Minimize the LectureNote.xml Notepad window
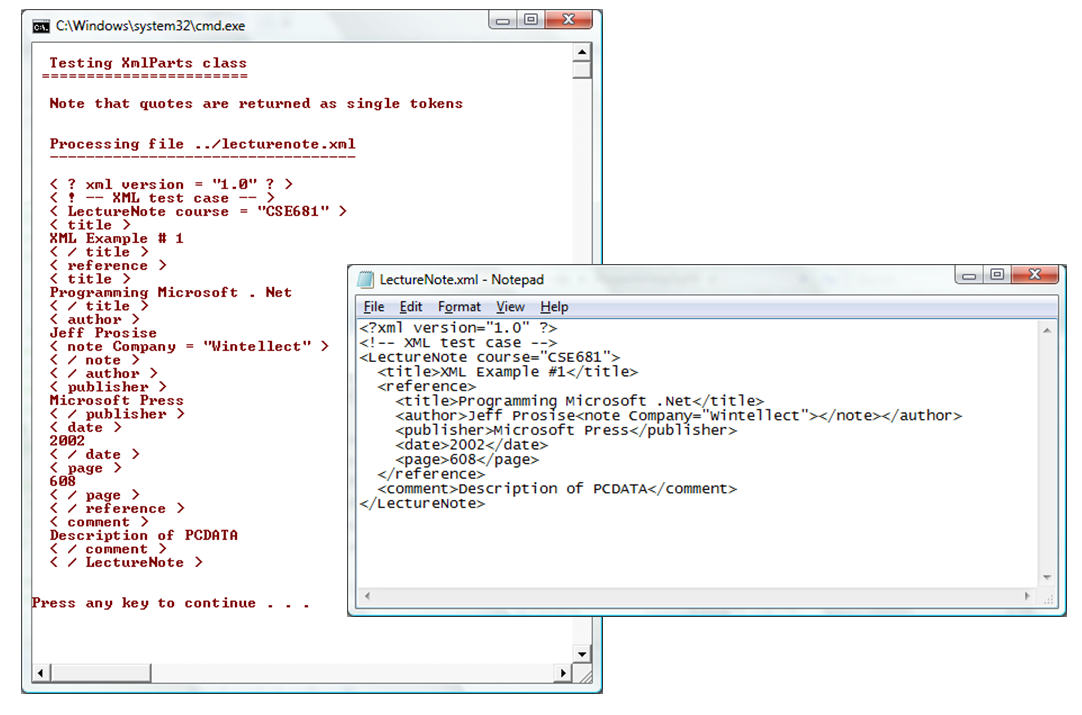The height and width of the screenshot is (715, 1082). [970, 275]
